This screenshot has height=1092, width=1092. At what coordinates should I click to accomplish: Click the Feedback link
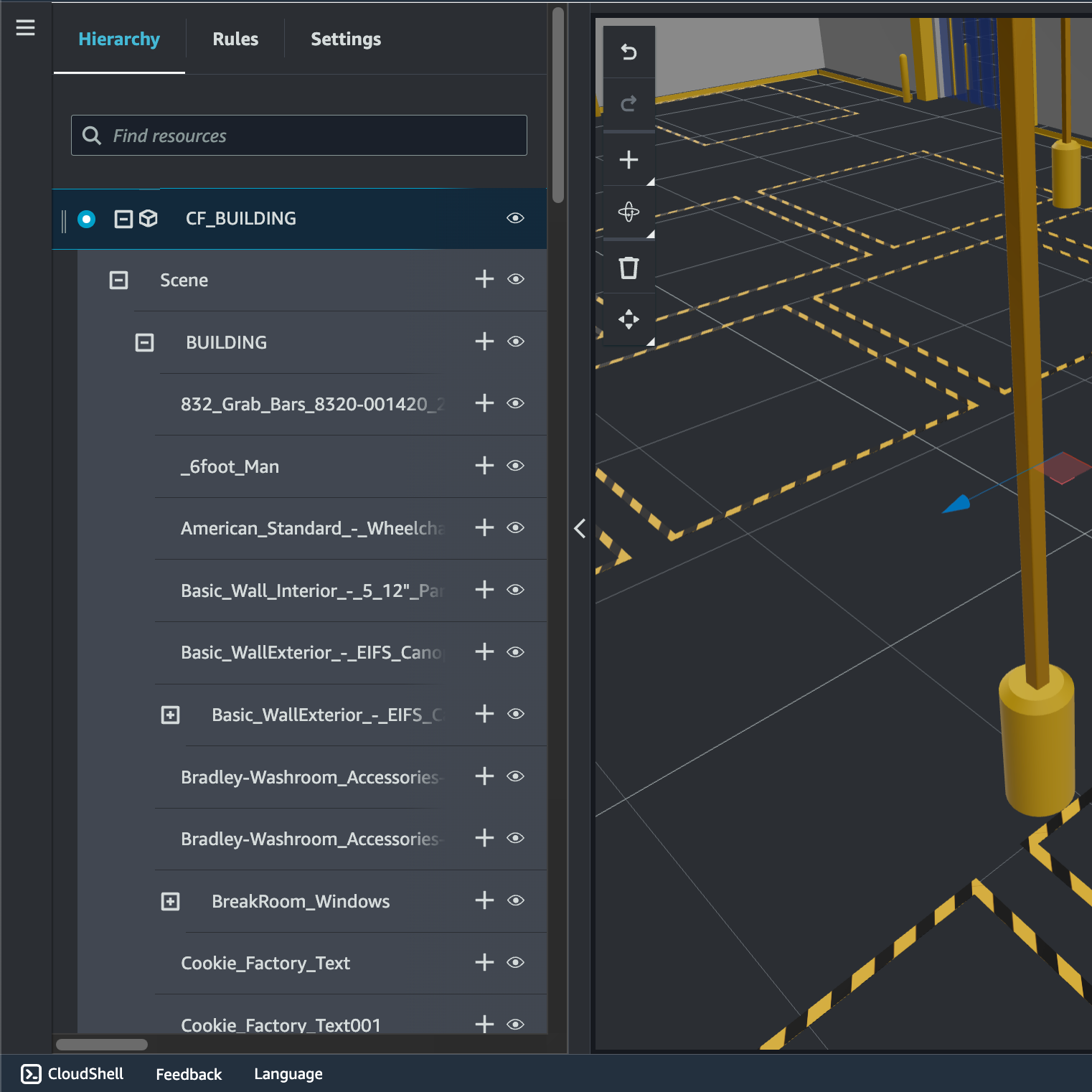[188, 1073]
